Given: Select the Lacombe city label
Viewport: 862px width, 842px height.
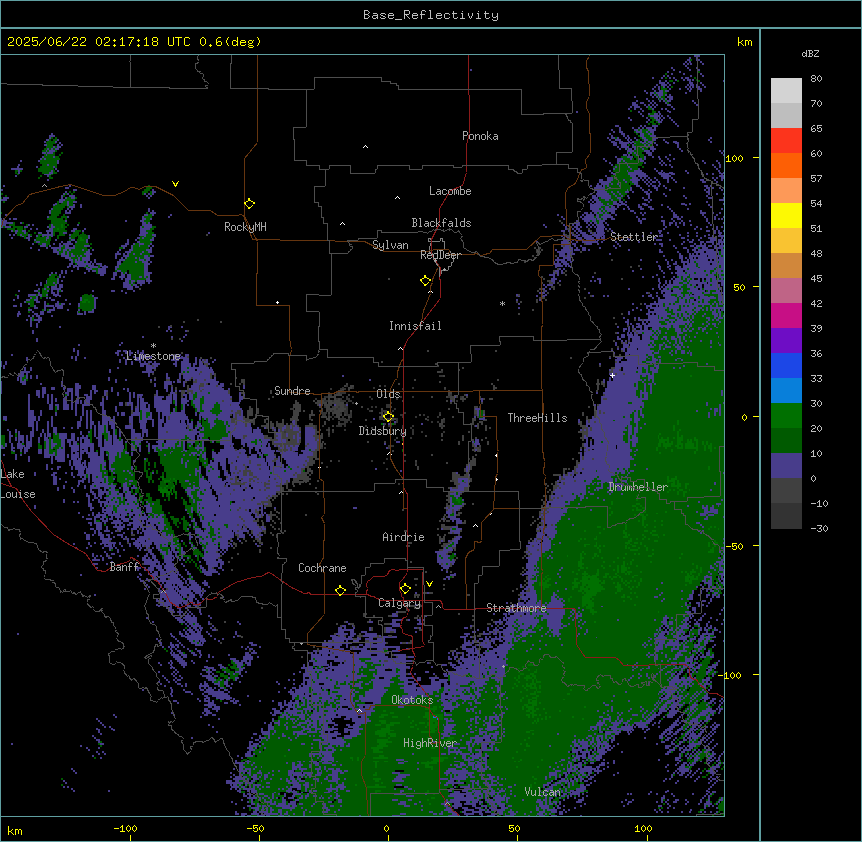Looking at the screenshot, I should pyautogui.click(x=450, y=191).
